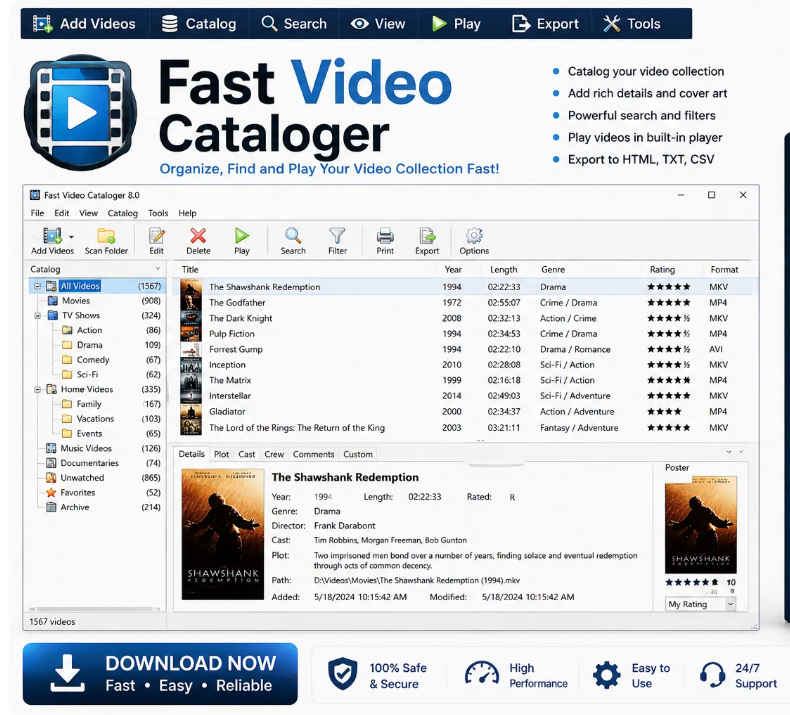
Task: Click the View item in the top banner navigation
Action: [x=378, y=24]
